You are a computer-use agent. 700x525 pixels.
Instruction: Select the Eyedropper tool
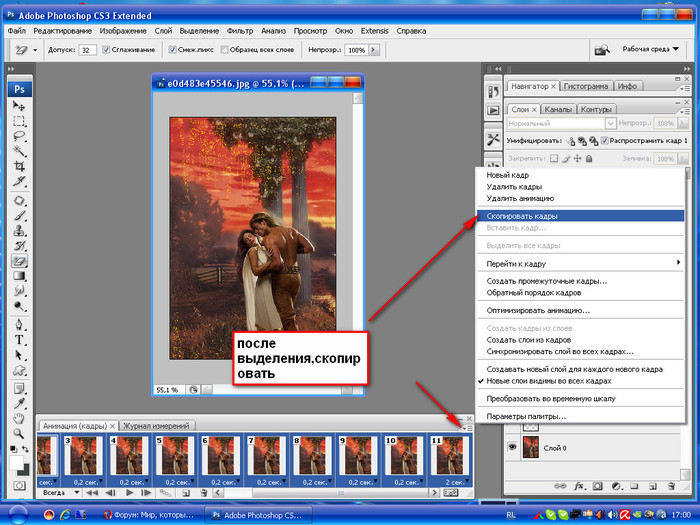19,404
